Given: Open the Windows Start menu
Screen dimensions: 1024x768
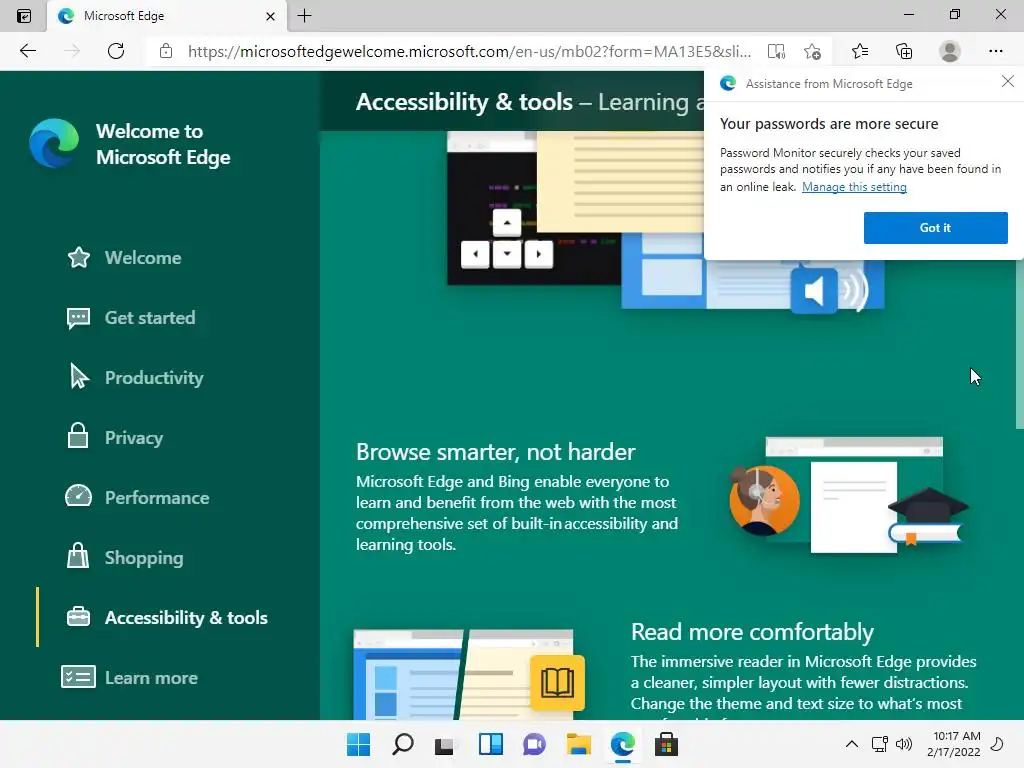Looking at the screenshot, I should coord(358,744).
